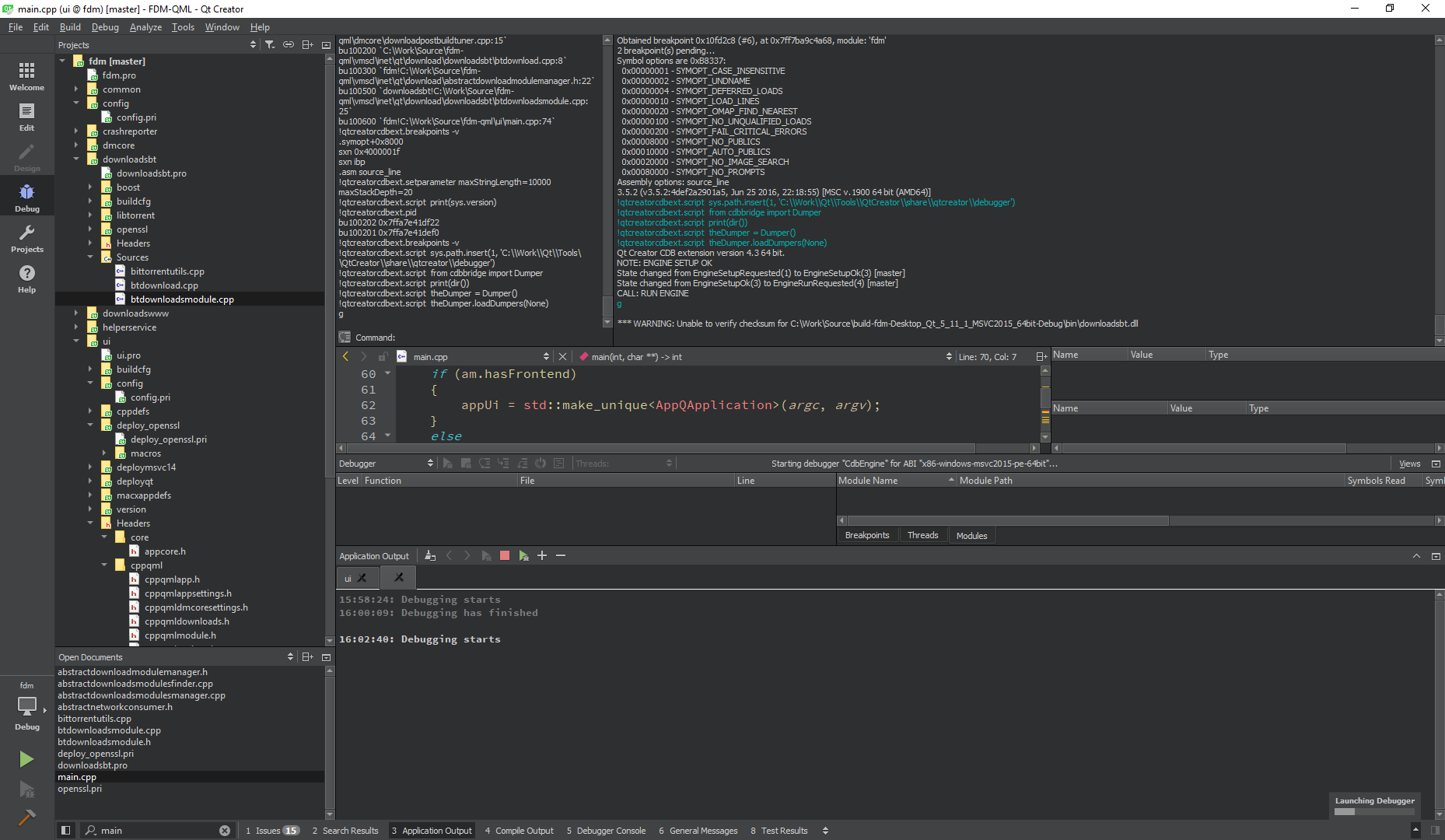The image size is (1445, 840).
Task: Open the Analyze menu
Action: pos(145,26)
